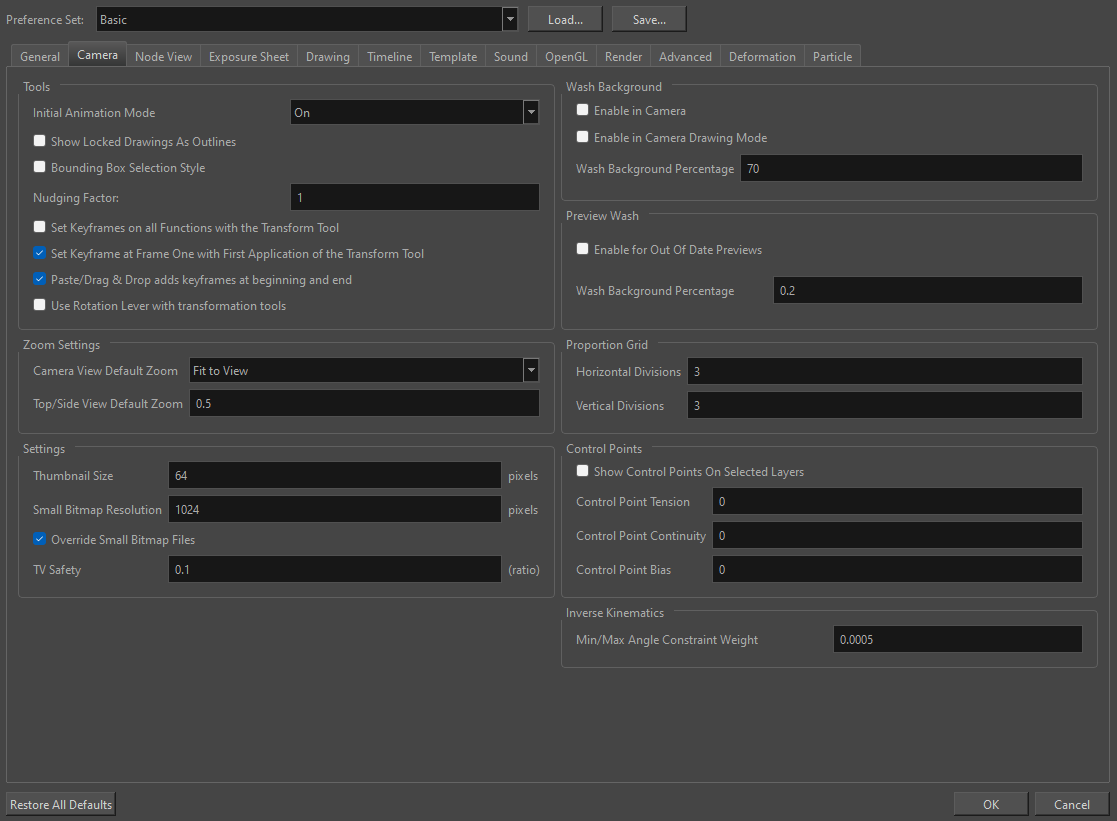Enable for Out Of Date Previews
This screenshot has height=821, width=1117.
583,248
